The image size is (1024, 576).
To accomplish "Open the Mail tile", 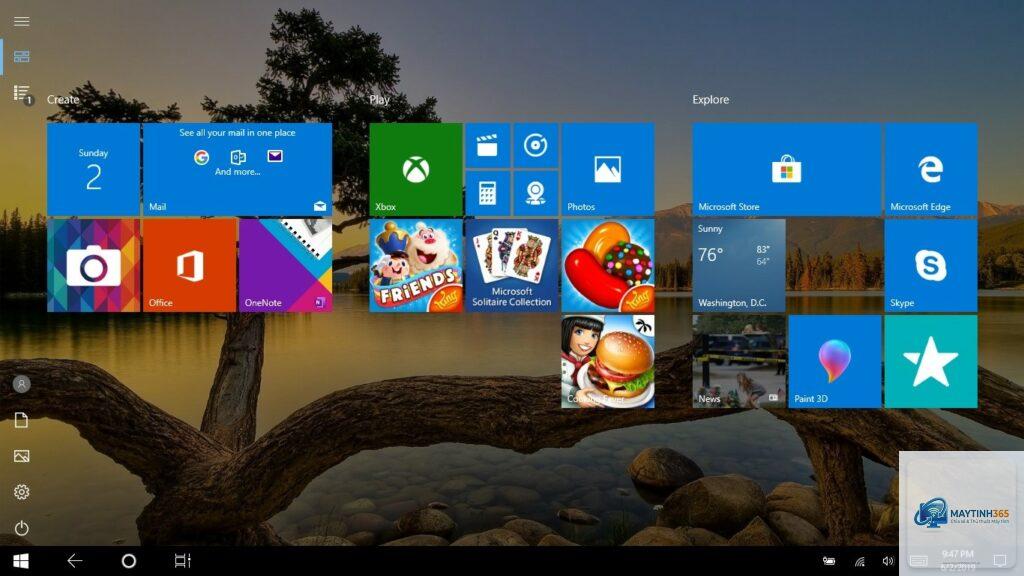I will click(x=237, y=169).
